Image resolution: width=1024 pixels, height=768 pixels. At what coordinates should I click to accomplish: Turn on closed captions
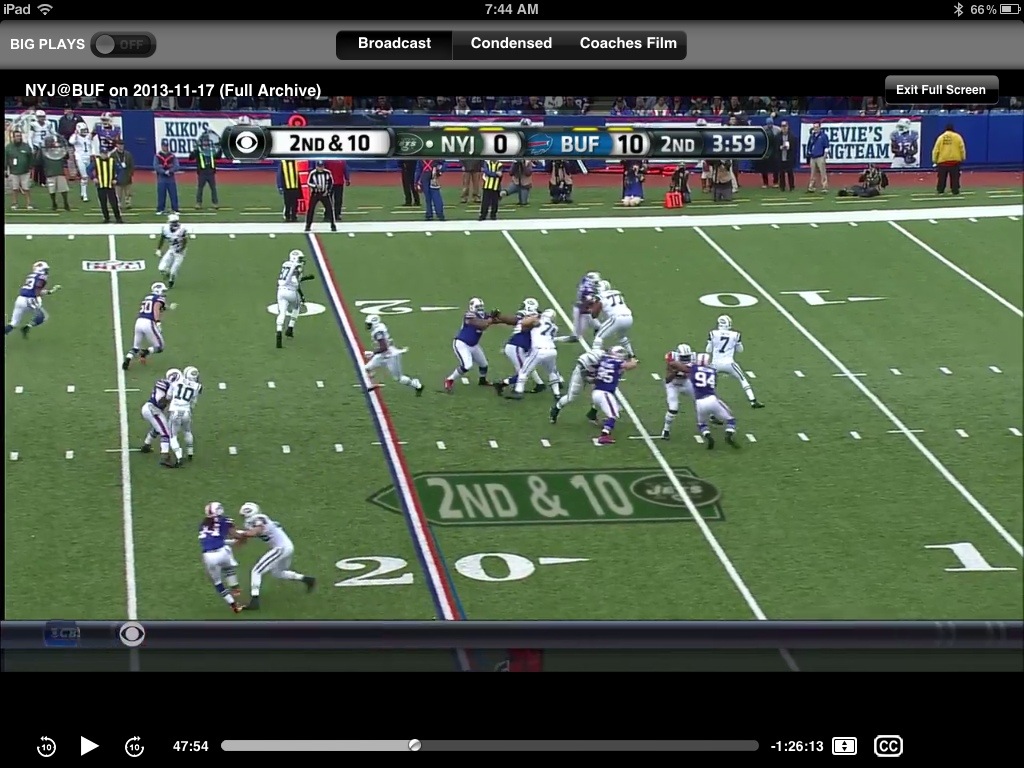[888, 746]
